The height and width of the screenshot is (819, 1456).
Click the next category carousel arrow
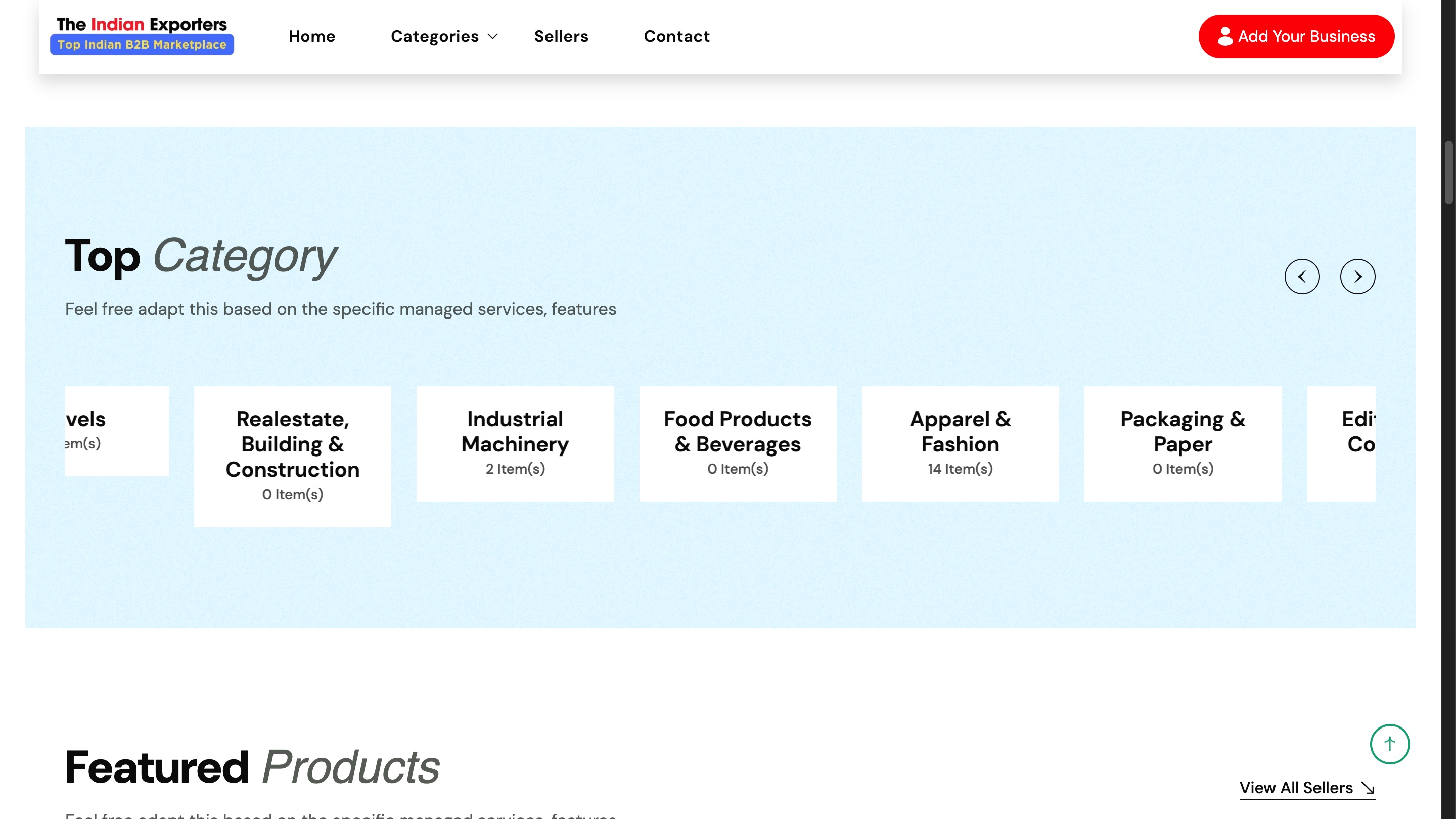pos(1357,277)
